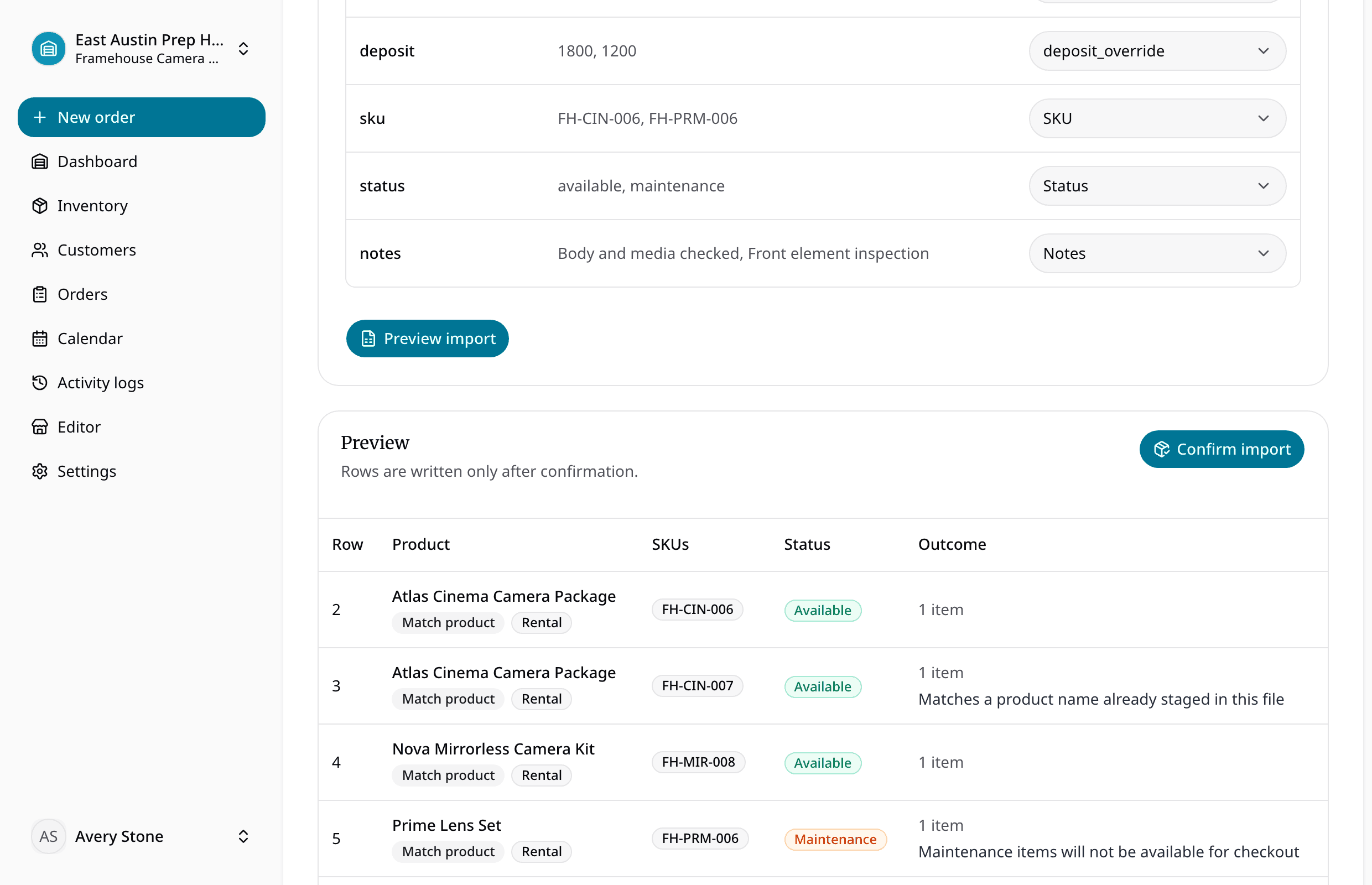
Task: Click 'Matches a product name already staged' message
Action: 1101,700
